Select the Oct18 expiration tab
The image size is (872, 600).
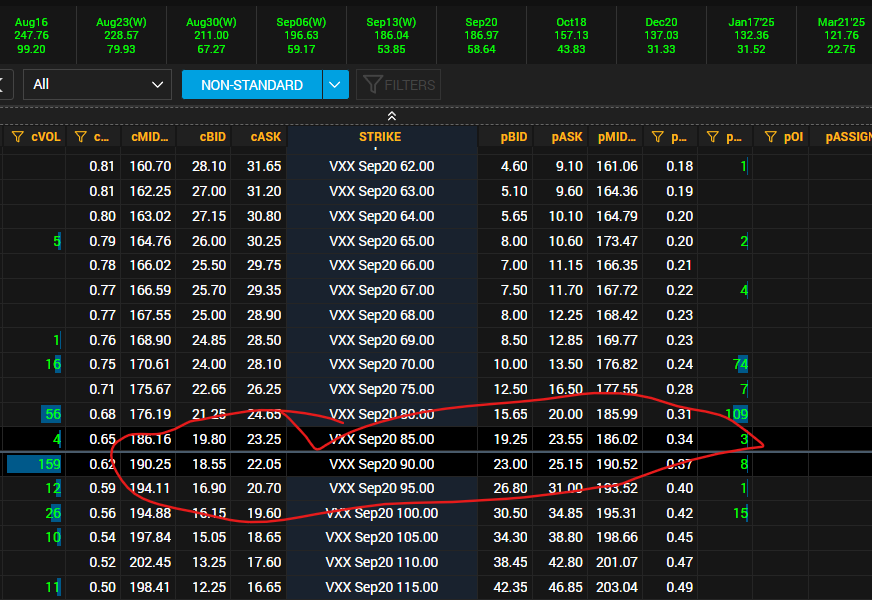click(x=572, y=36)
